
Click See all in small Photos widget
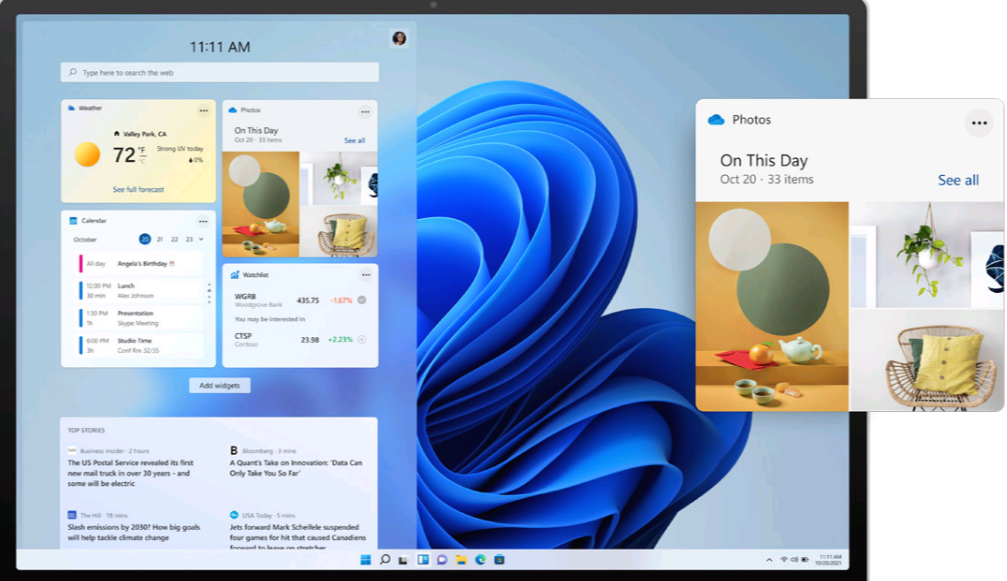[x=354, y=140]
